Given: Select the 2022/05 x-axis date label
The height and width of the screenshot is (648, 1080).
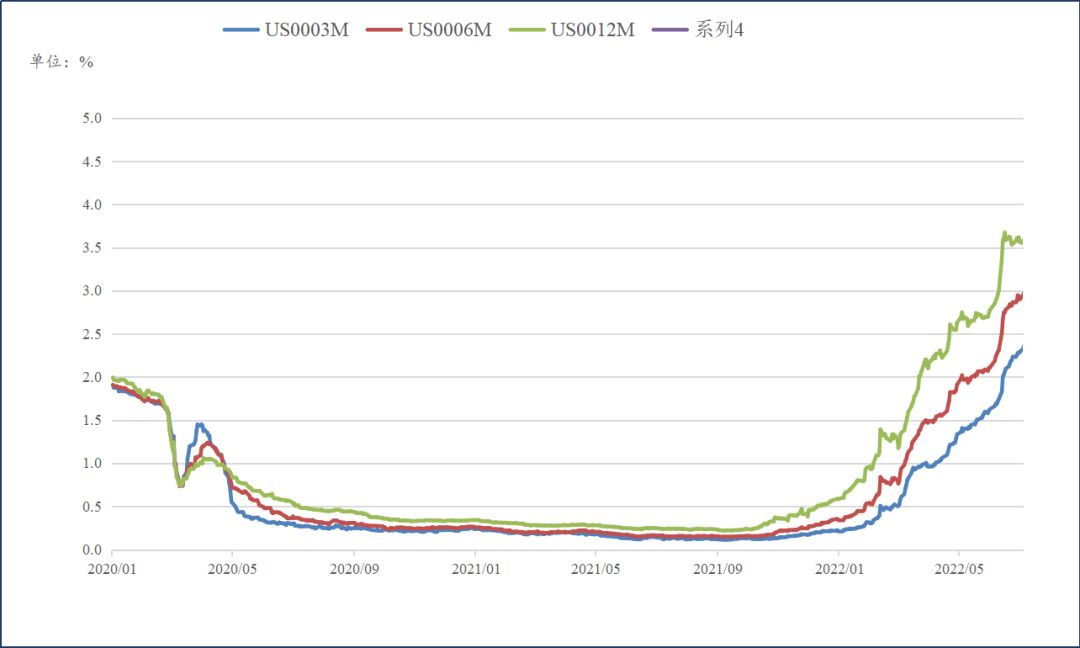Looking at the screenshot, I should tap(959, 568).
